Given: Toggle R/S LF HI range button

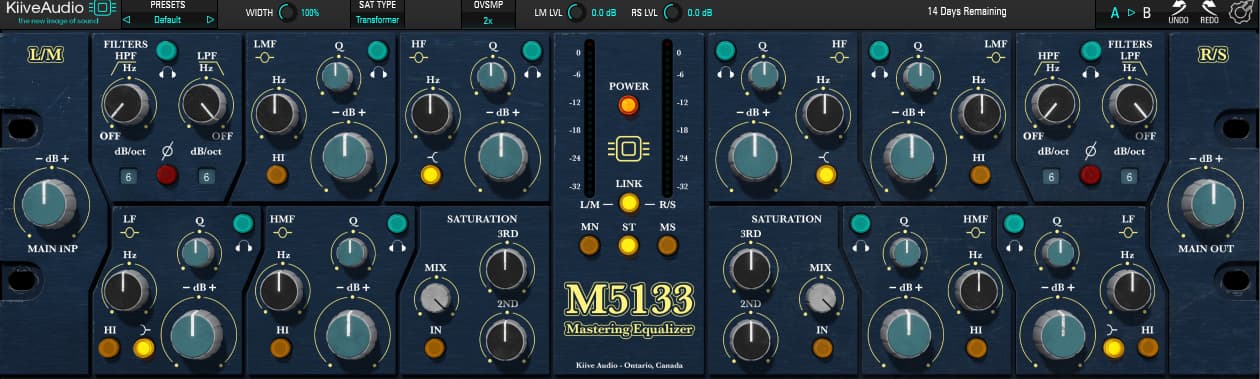Looking at the screenshot, I should click(1147, 348).
